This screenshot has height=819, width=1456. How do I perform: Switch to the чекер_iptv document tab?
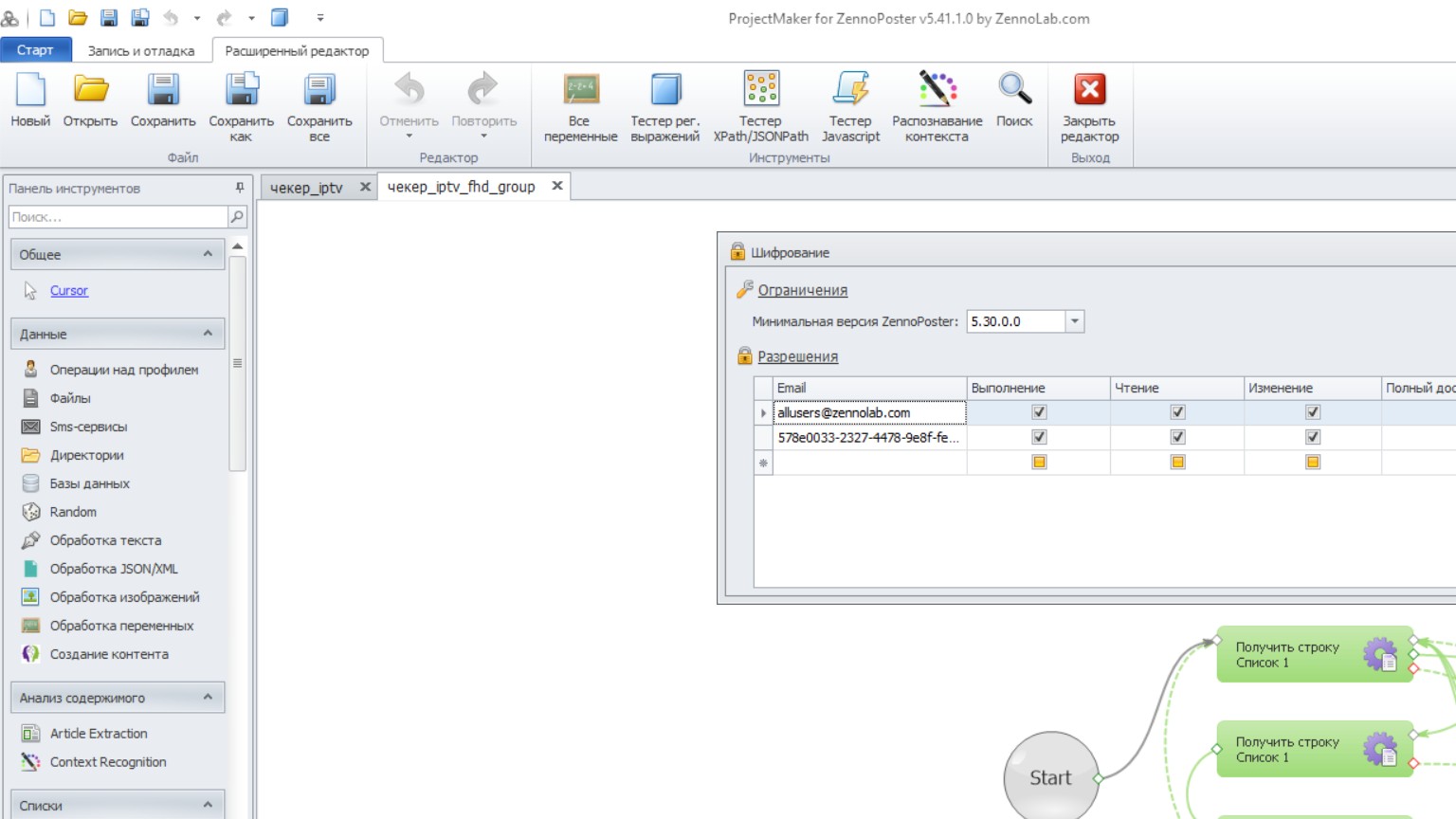pos(306,188)
